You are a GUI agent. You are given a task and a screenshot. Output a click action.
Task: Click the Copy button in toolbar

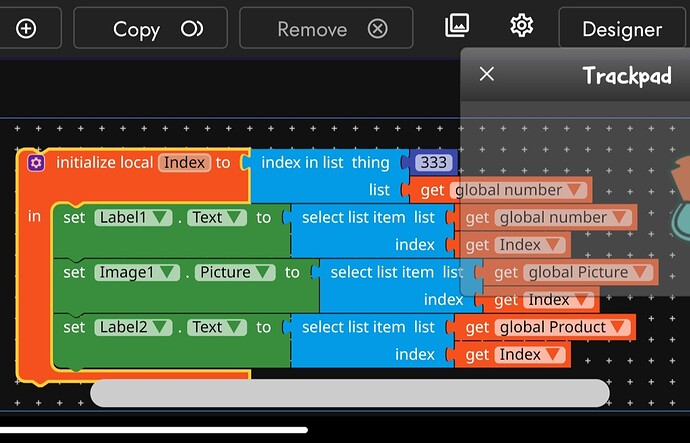click(150, 27)
